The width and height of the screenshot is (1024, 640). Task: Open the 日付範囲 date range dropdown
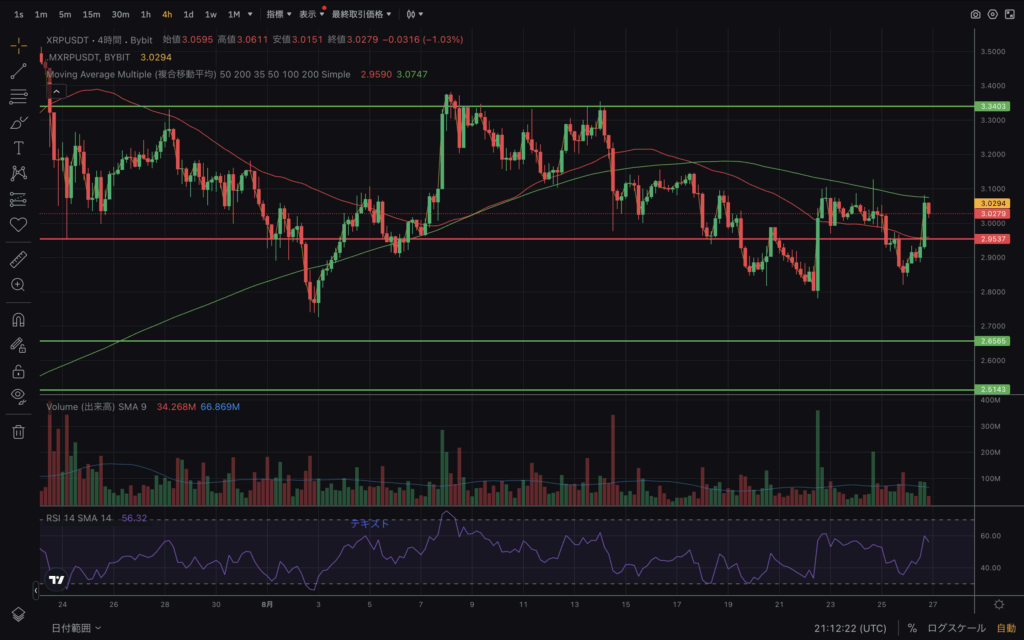point(75,628)
